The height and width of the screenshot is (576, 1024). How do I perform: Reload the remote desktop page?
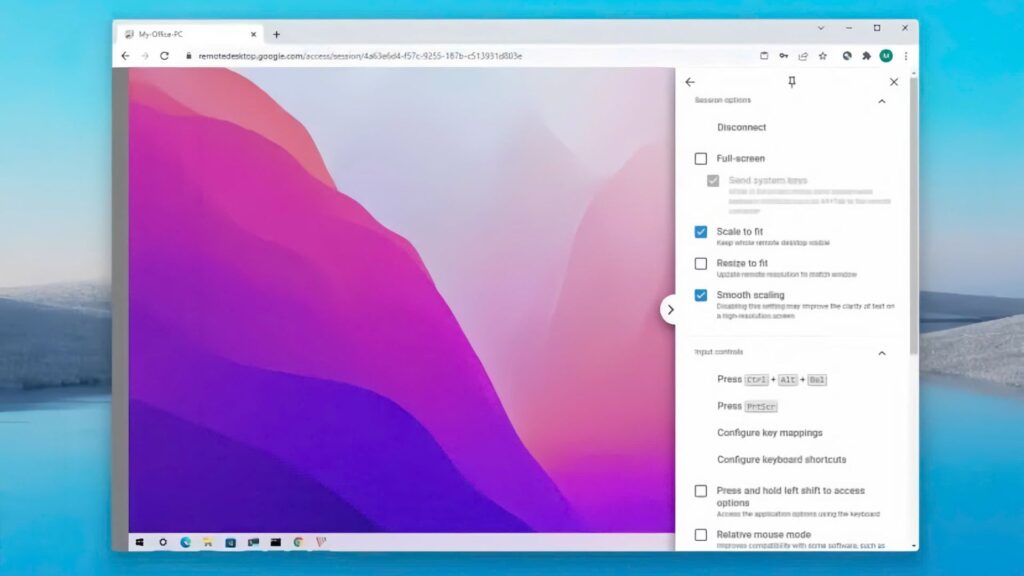165,56
